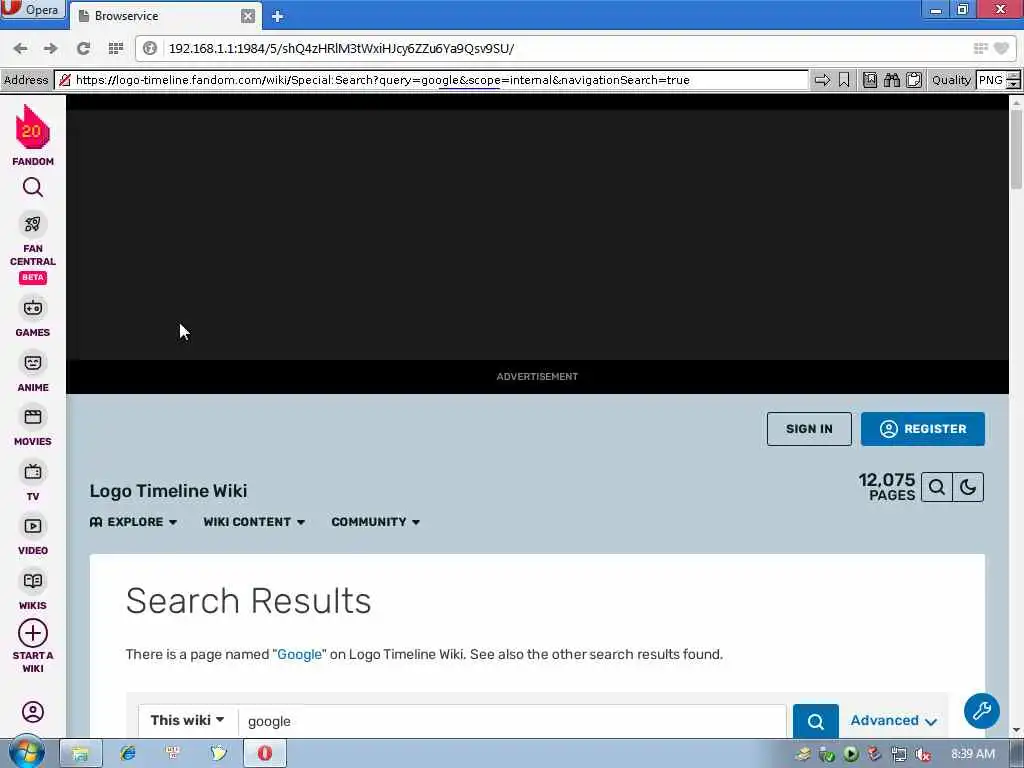Open the This wiki scope dropdown
The image size is (1024, 768).
click(x=187, y=720)
